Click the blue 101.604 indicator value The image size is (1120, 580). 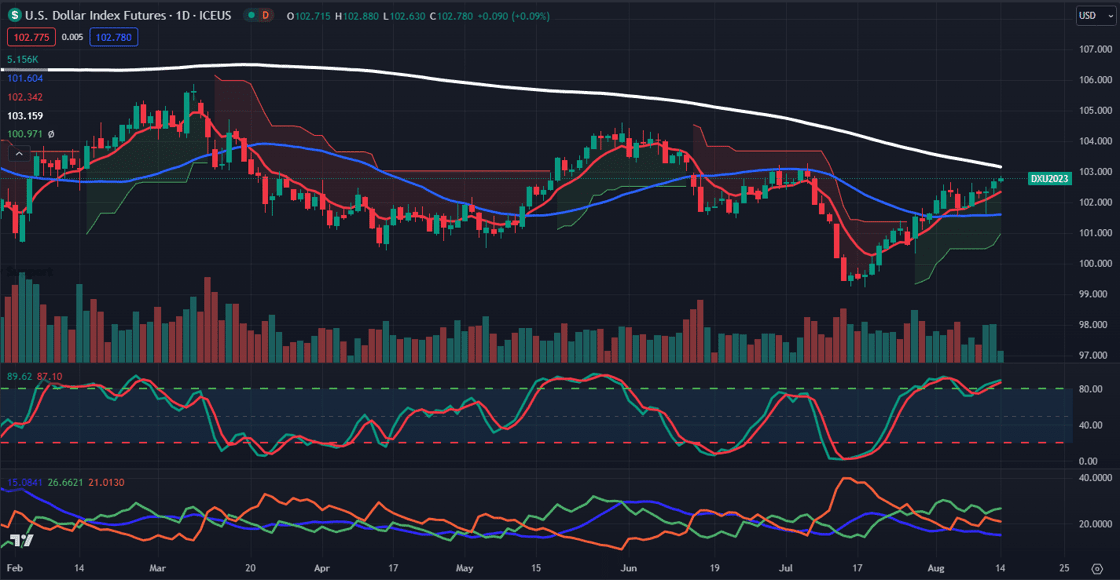(x=25, y=78)
